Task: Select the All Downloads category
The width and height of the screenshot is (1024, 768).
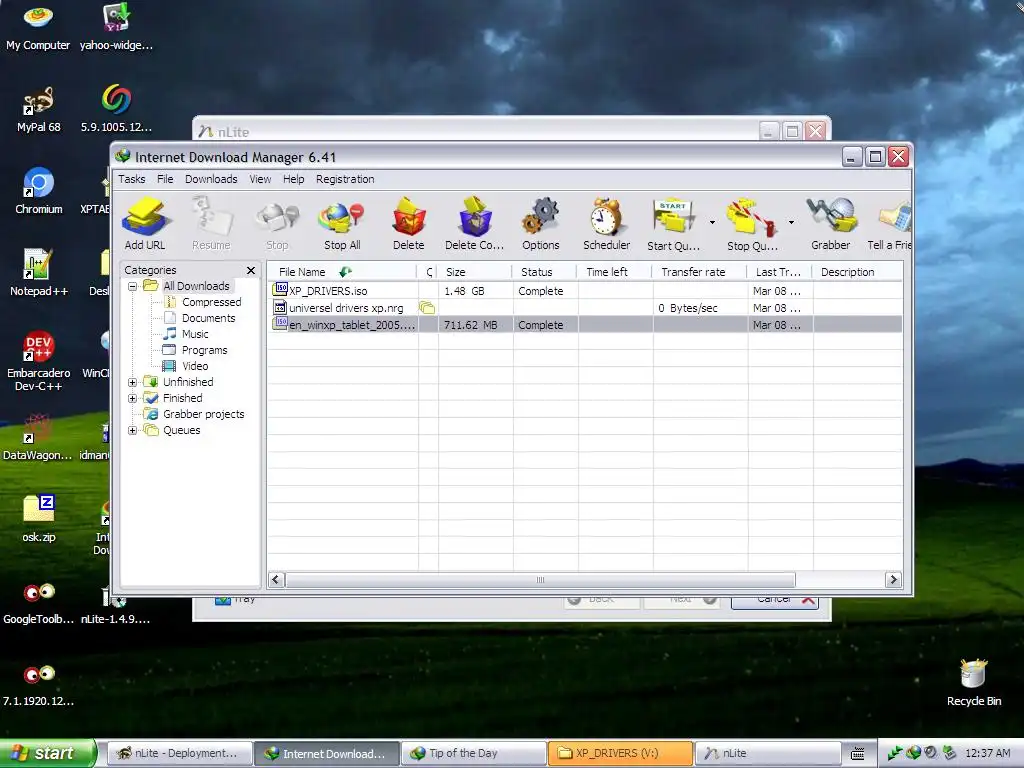Action: point(196,286)
